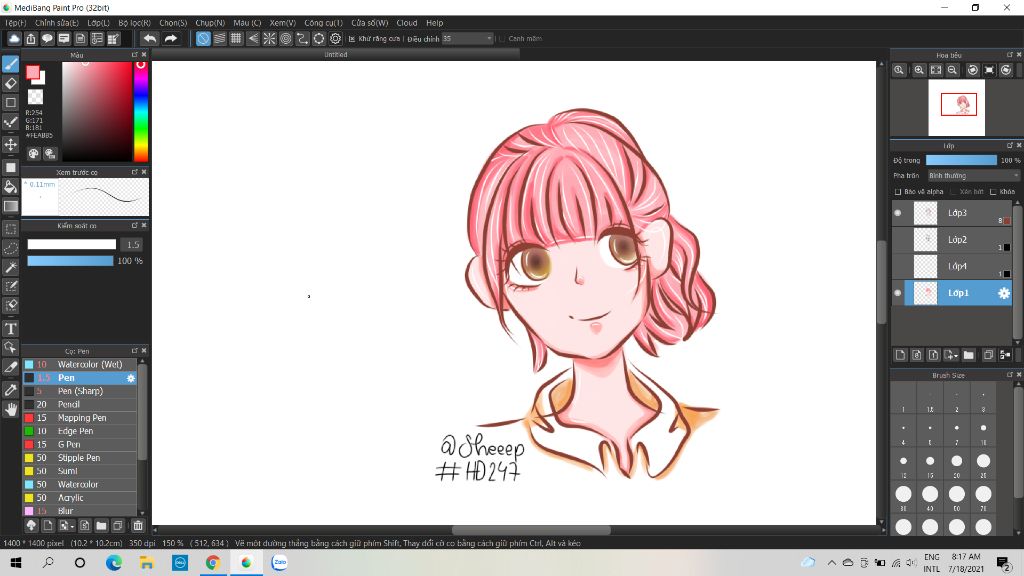Screen dimensions: 1024x576
Task: Check the Khóa lock checkbox
Action: point(993,192)
